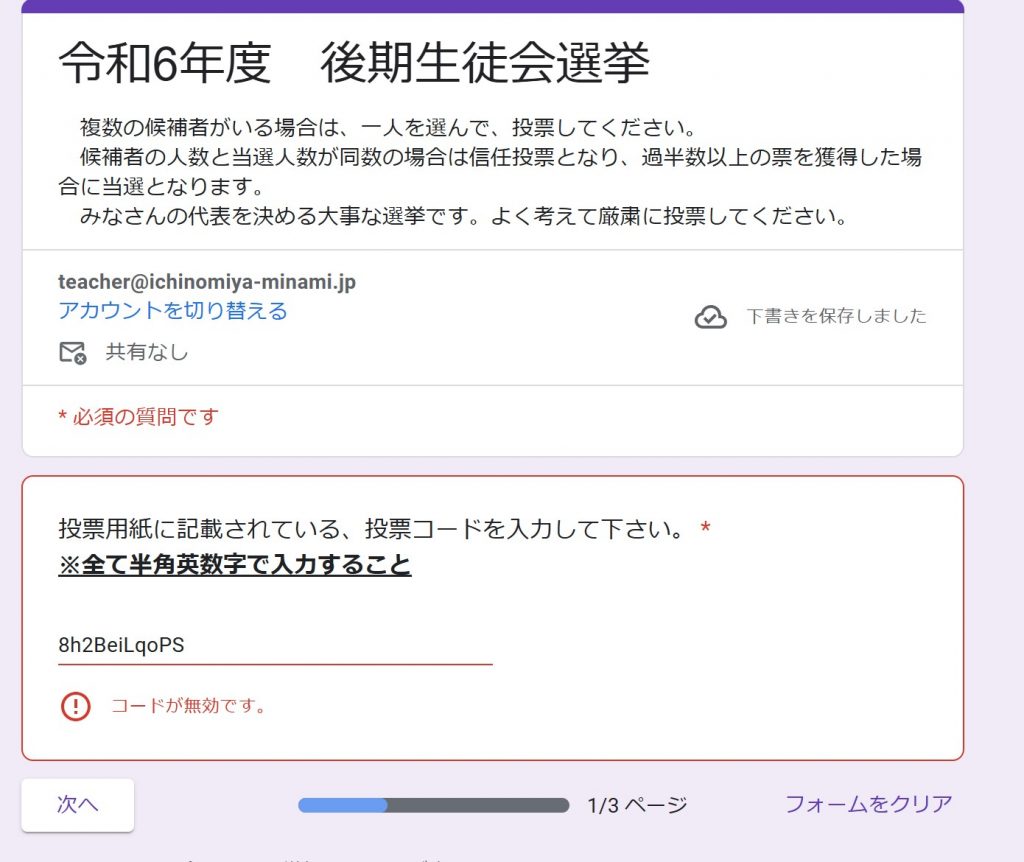Viewport: 1024px width, 862px height.
Task: Click the 必須の質問です notice
Action: 138,417
